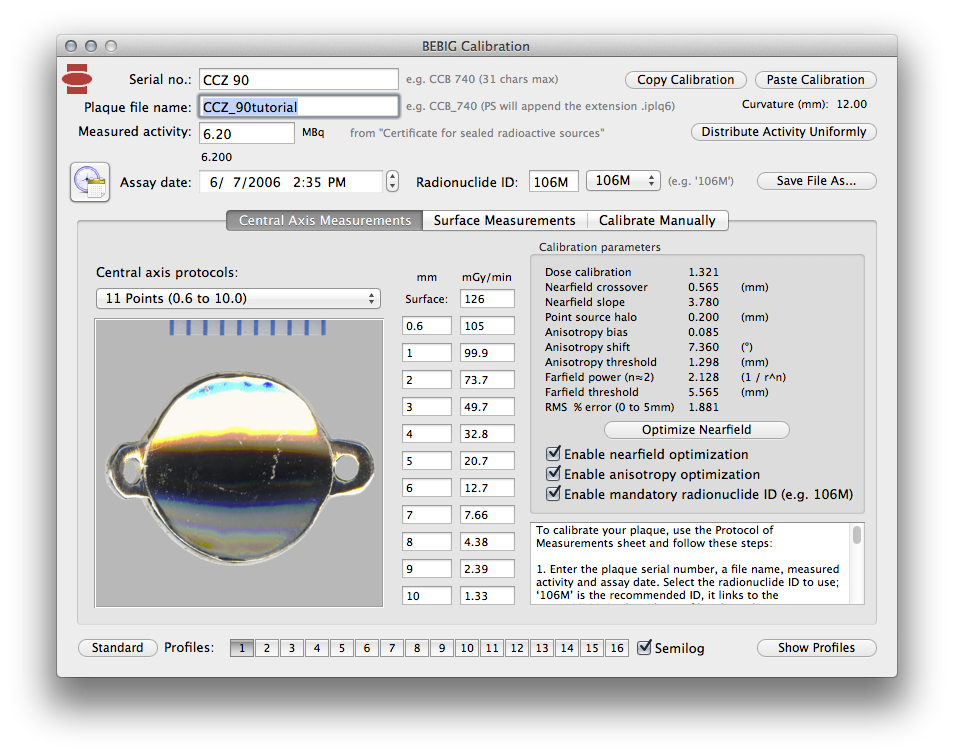
Task: Select profile 16 button
Action: (617, 648)
